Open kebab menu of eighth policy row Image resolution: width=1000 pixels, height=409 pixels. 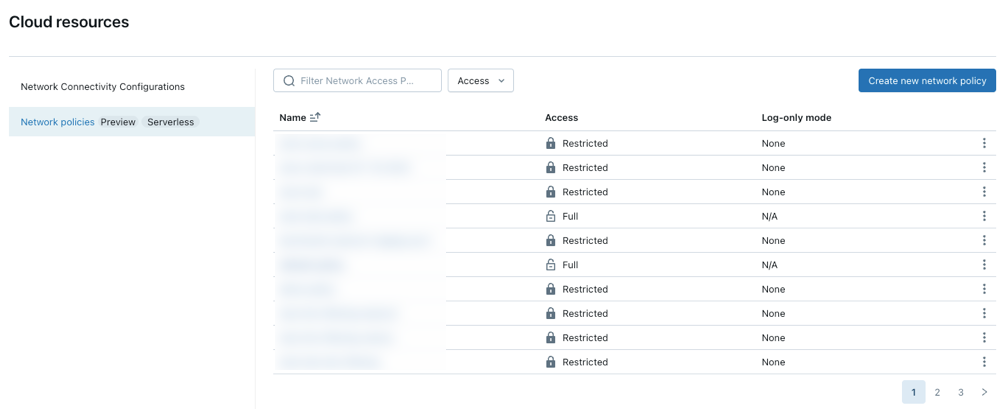click(984, 313)
